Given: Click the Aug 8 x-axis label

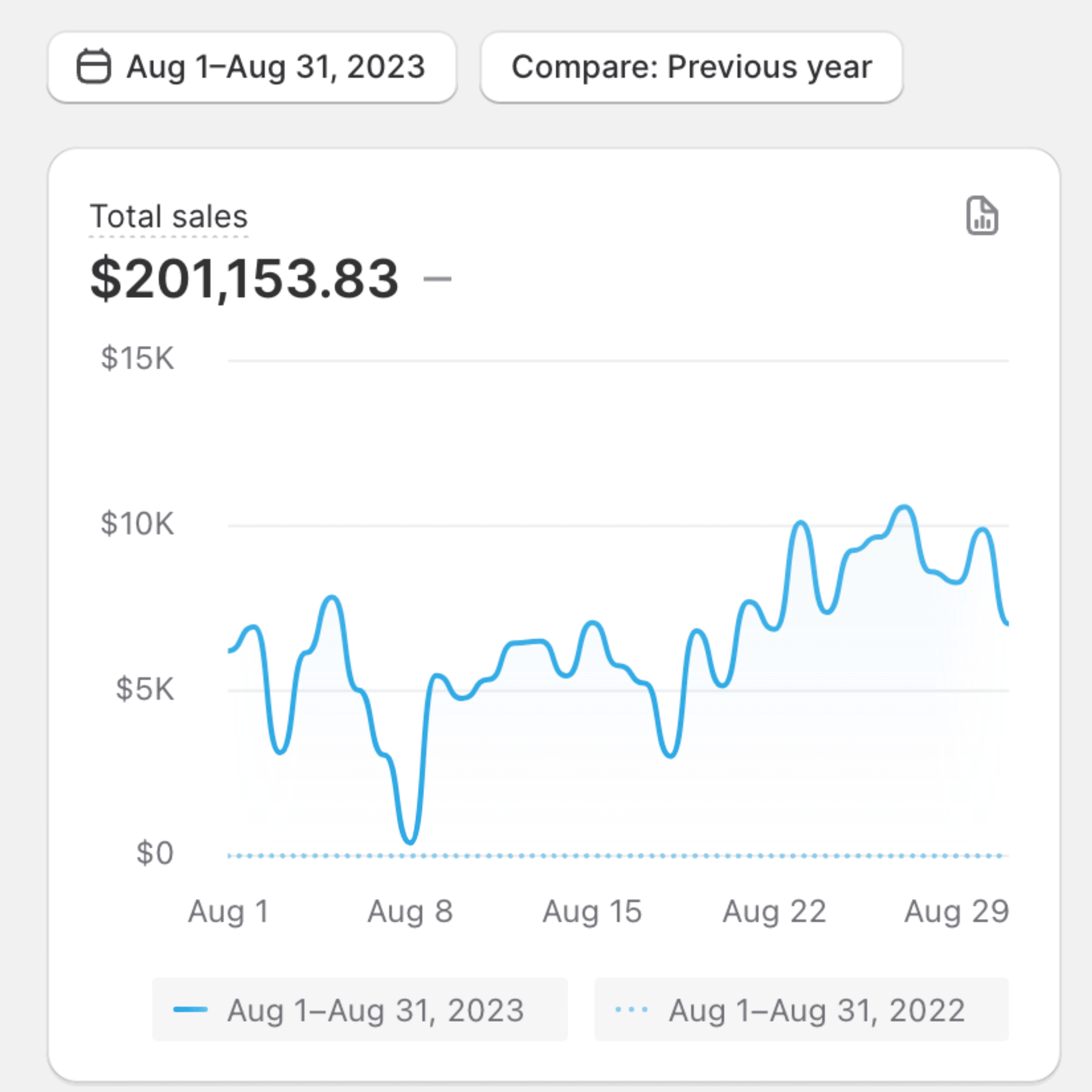Looking at the screenshot, I should pos(410,912).
